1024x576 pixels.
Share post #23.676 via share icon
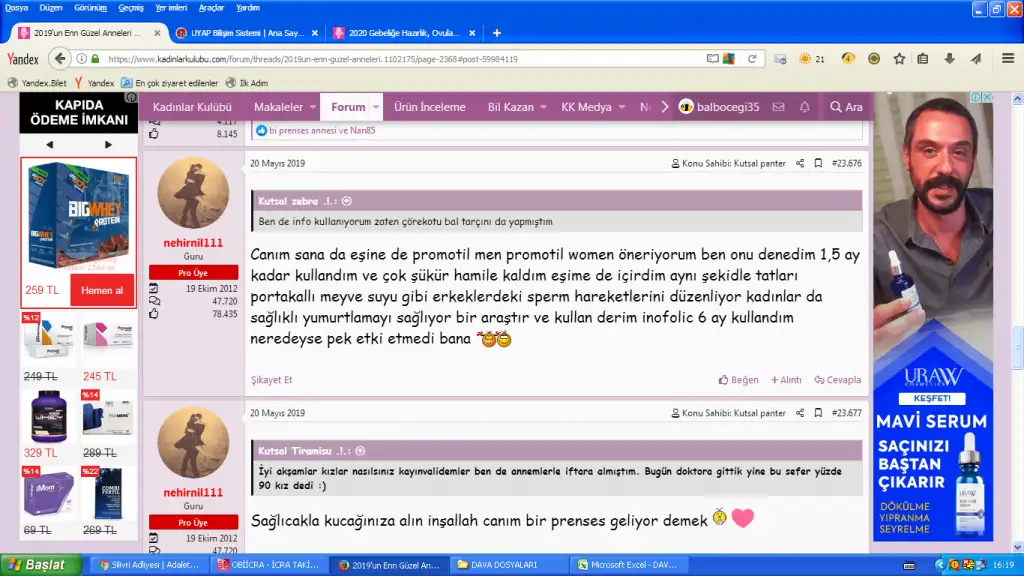click(x=800, y=163)
